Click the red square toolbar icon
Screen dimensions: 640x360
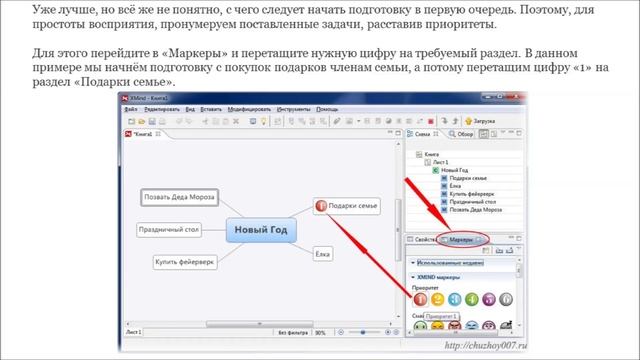coord(430,121)
